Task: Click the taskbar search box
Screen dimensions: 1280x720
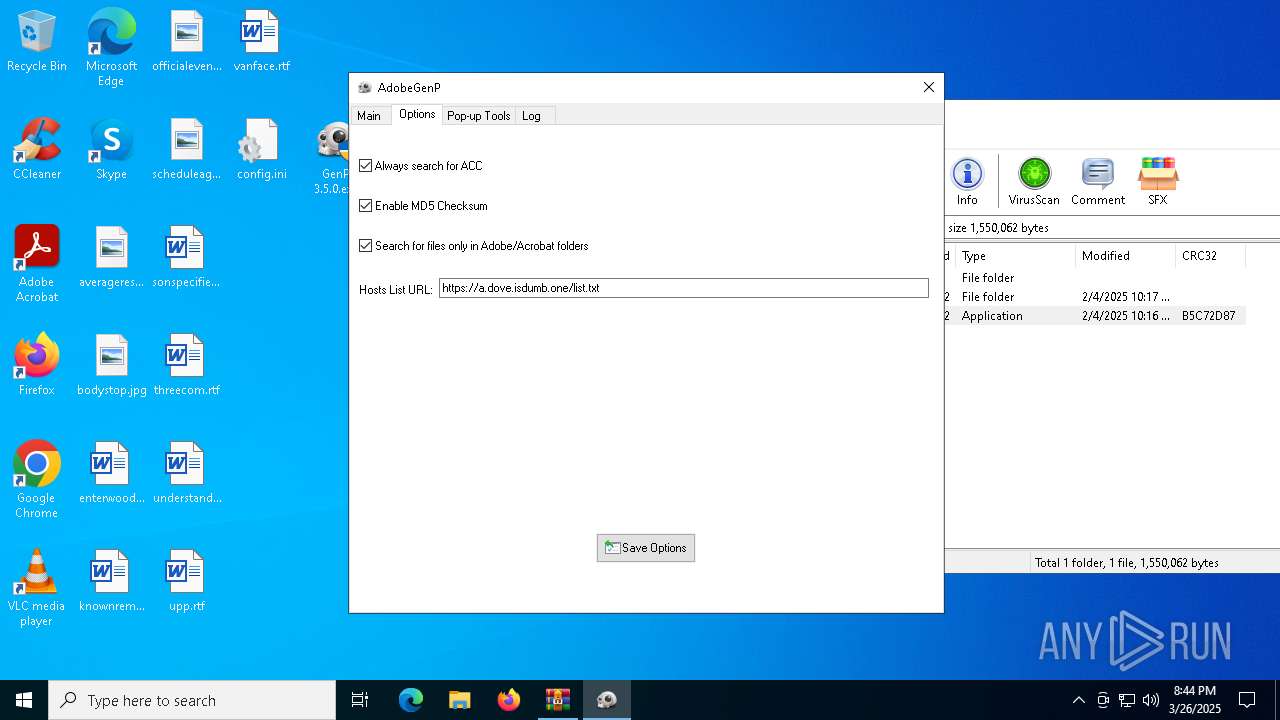Action: click(x=192, y=700)
